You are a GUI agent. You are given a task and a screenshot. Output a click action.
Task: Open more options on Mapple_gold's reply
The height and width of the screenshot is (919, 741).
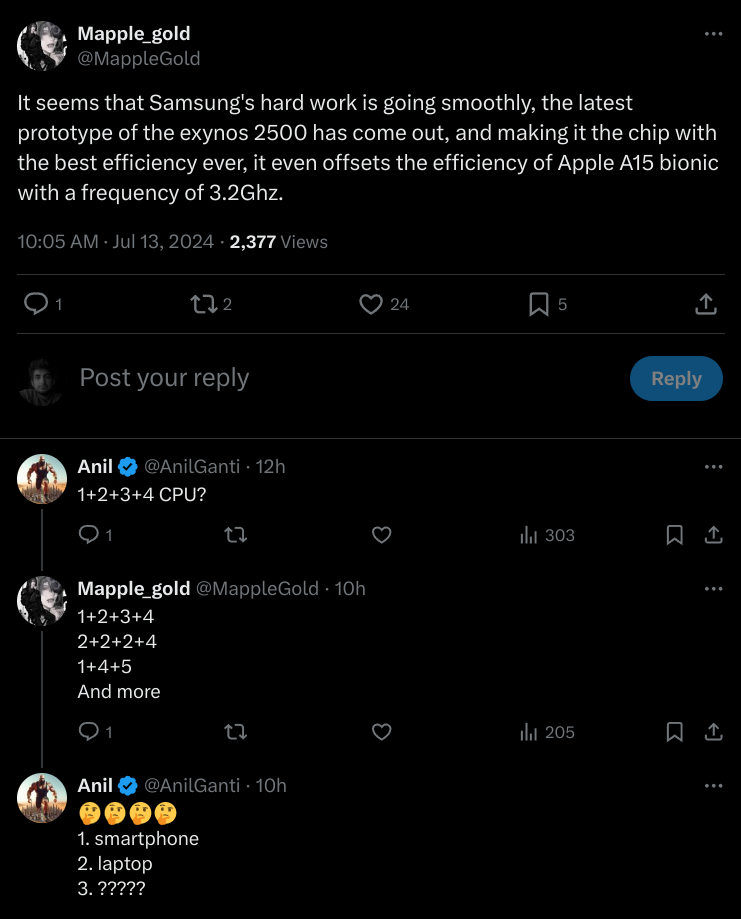[x=713, y=589]
